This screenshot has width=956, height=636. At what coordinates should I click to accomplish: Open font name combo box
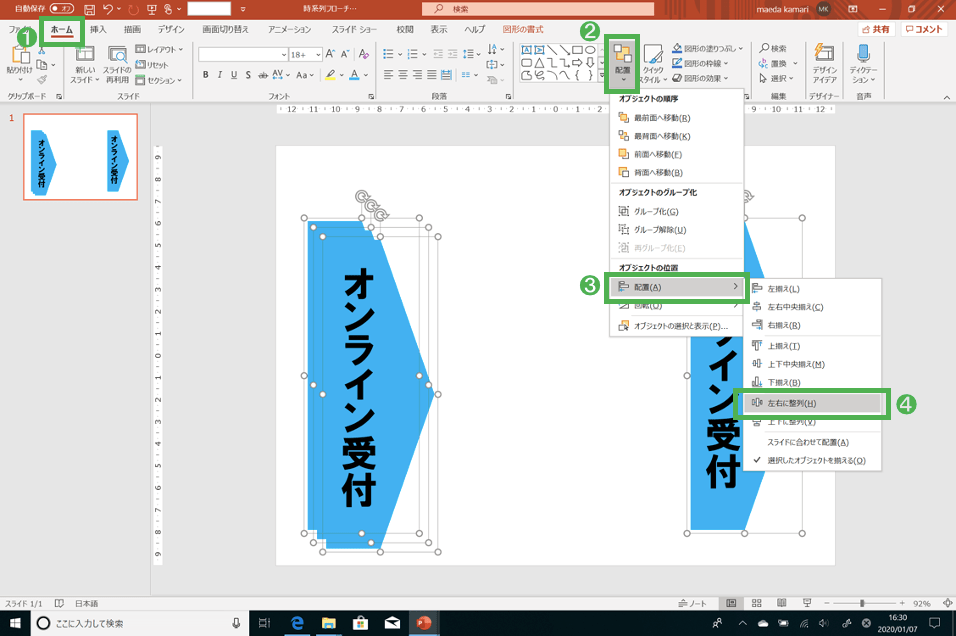[243, 54]
